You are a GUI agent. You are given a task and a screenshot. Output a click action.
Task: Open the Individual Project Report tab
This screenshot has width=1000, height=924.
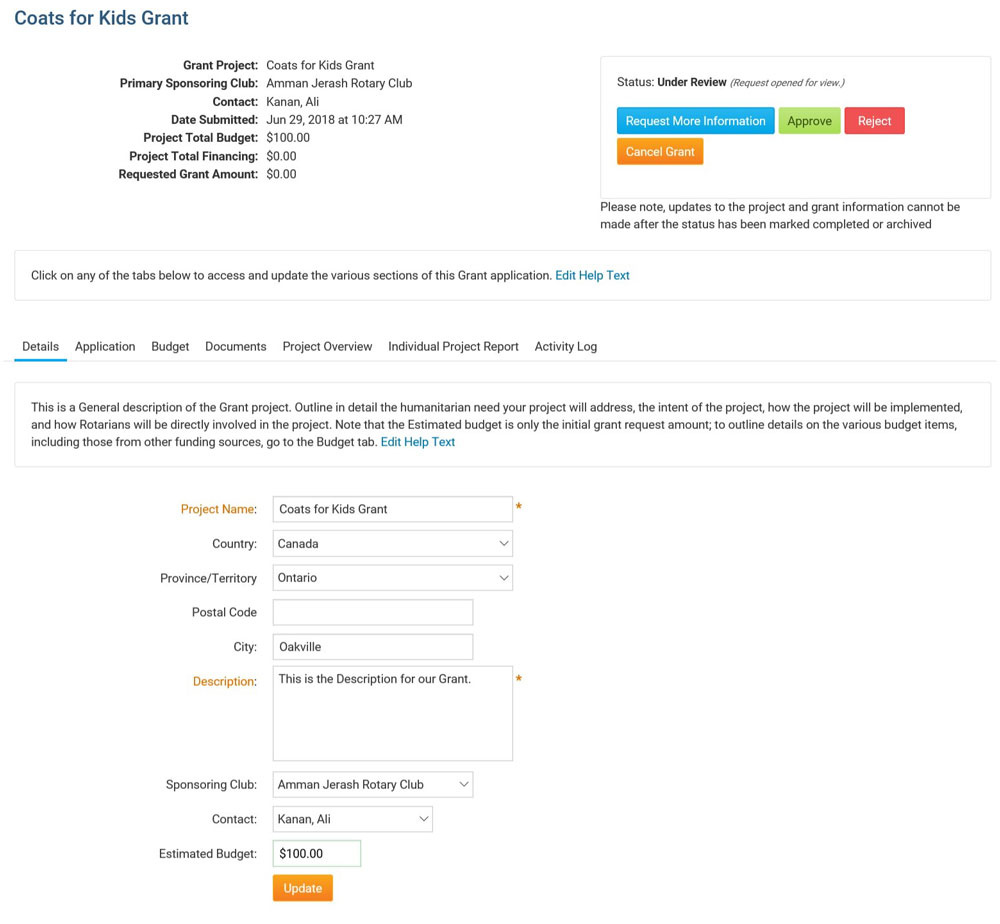tap(453, 346)
